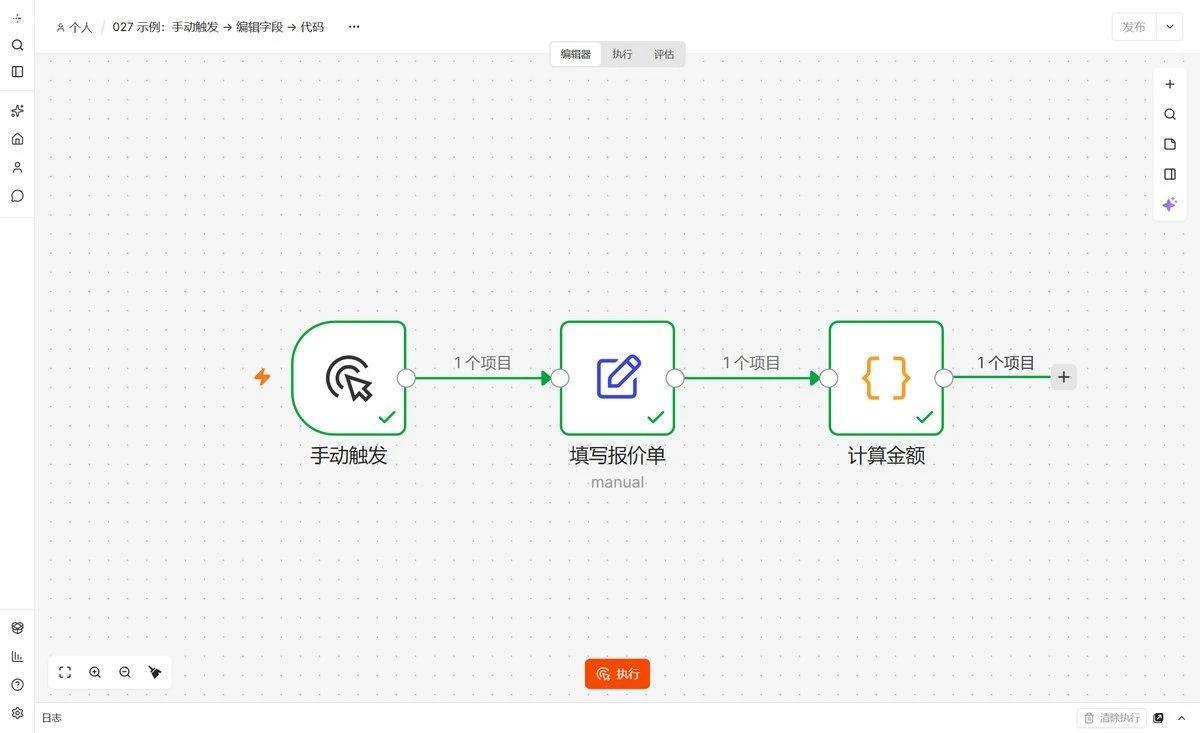Open the 日志 logs panel label

51,718
